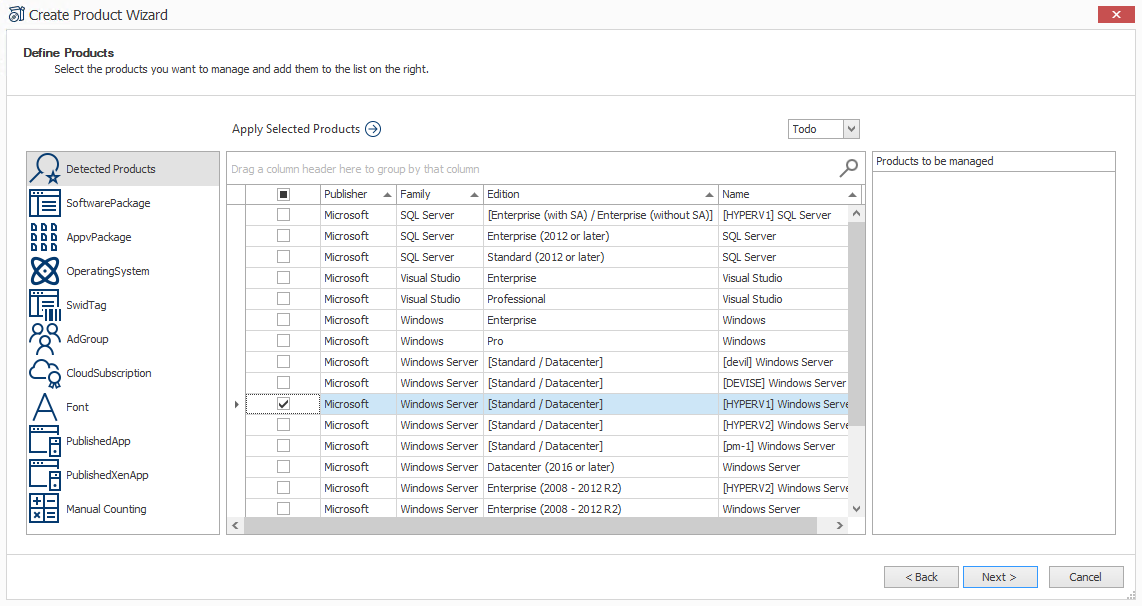This screenshot has height=606, width=1142.
Task: Click the horizontal scrollbar thumb of the grid
Action: point(530,525)
